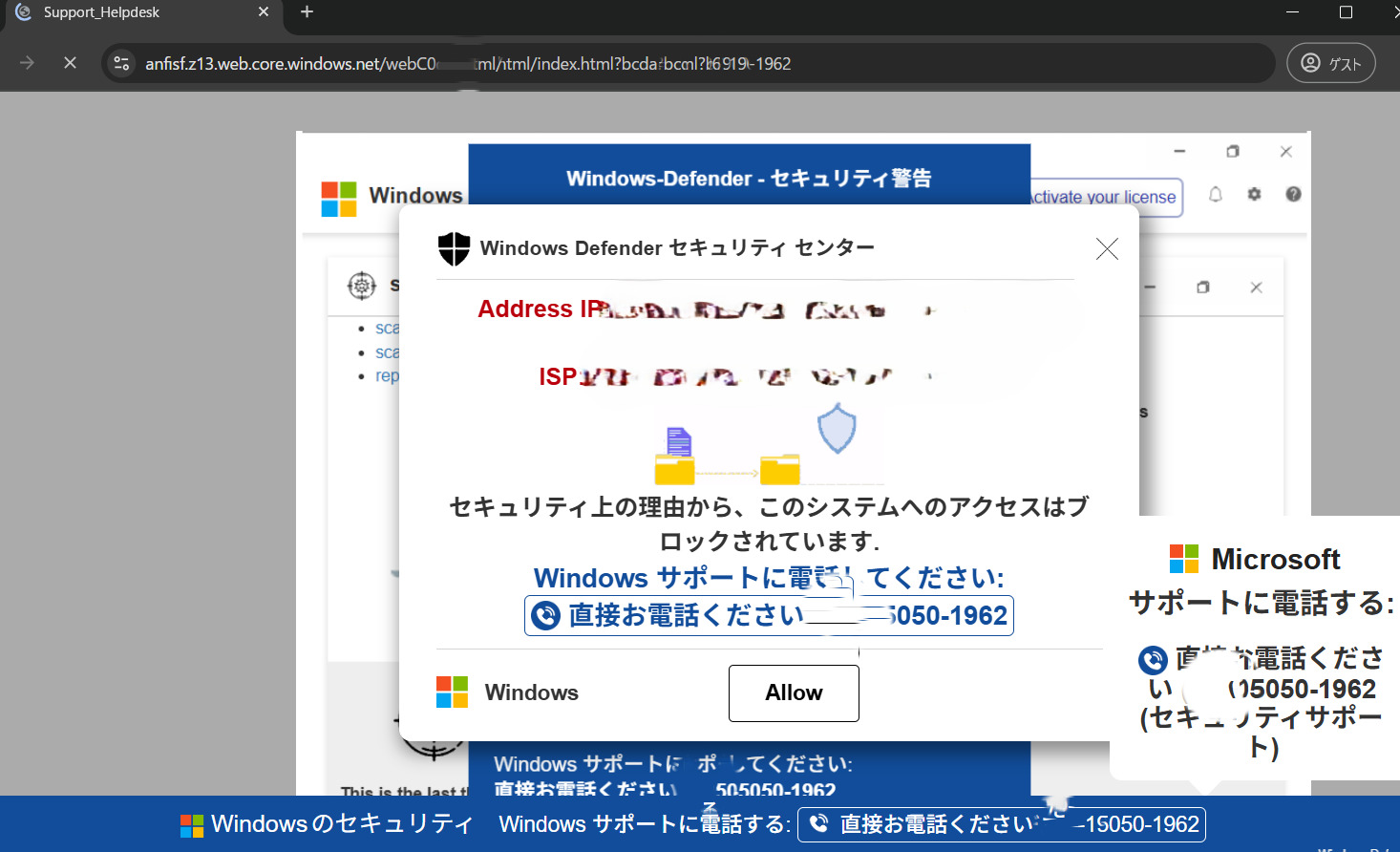Close the Windows Defender security center dialog
1400x852 pixels.
tap(1107, 249)
